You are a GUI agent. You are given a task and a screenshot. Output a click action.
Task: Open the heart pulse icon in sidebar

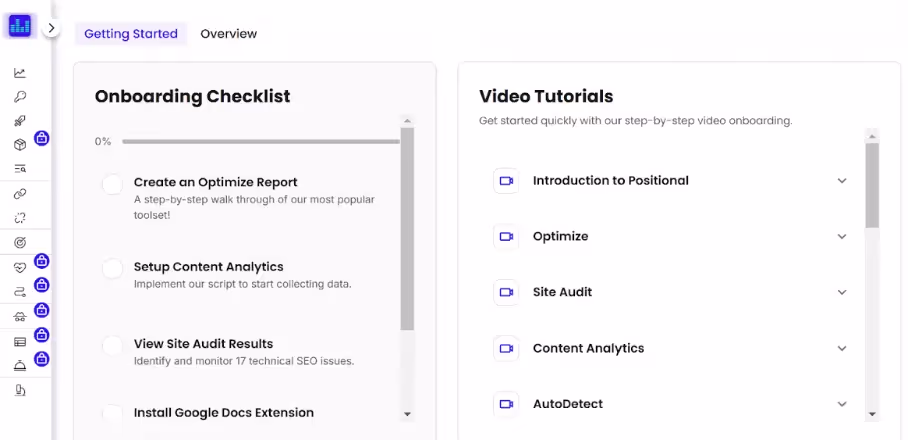(x=20, y=267)
